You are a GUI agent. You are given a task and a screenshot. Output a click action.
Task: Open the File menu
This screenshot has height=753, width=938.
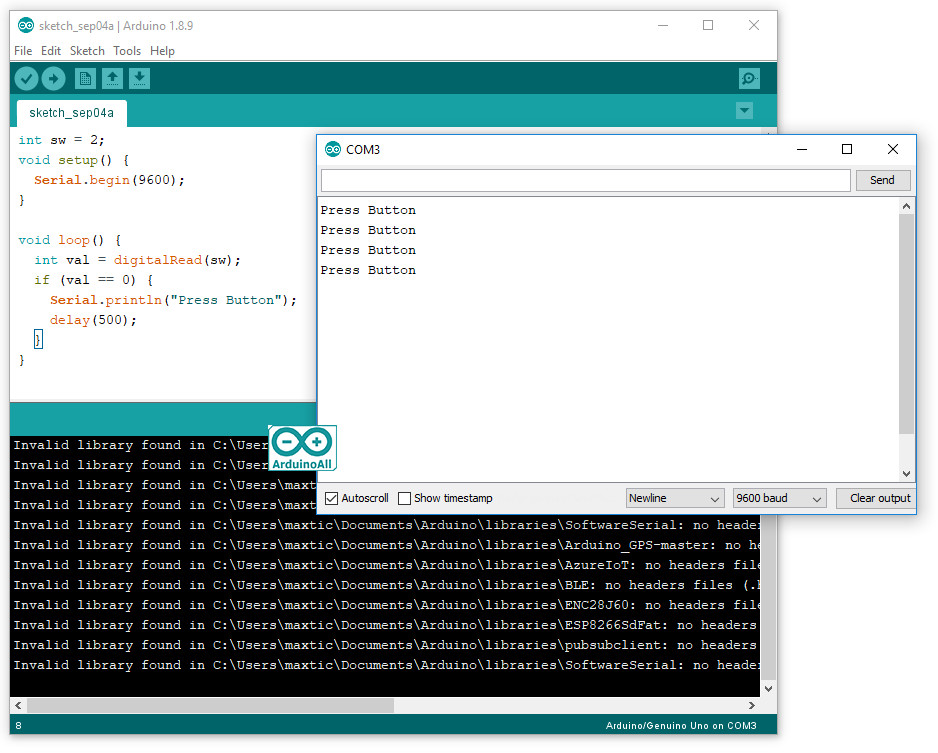coord(23,51)
